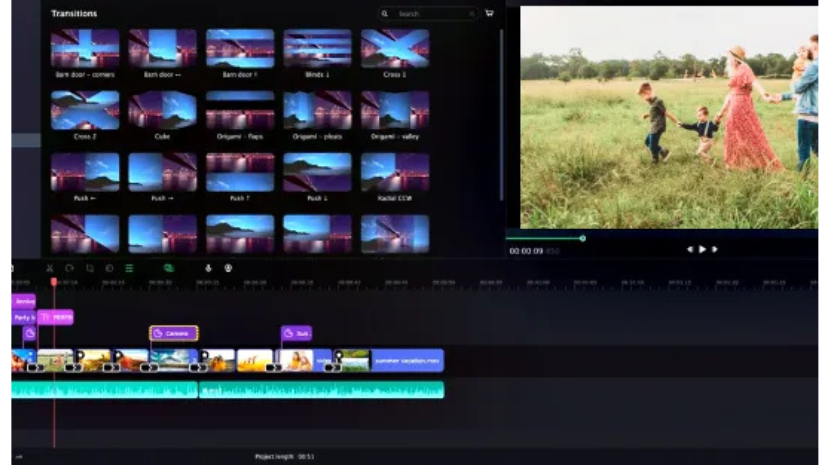Select the summer vacation.mov clip
The height and width of the screenshot is (465, 827).
point(407,360)
